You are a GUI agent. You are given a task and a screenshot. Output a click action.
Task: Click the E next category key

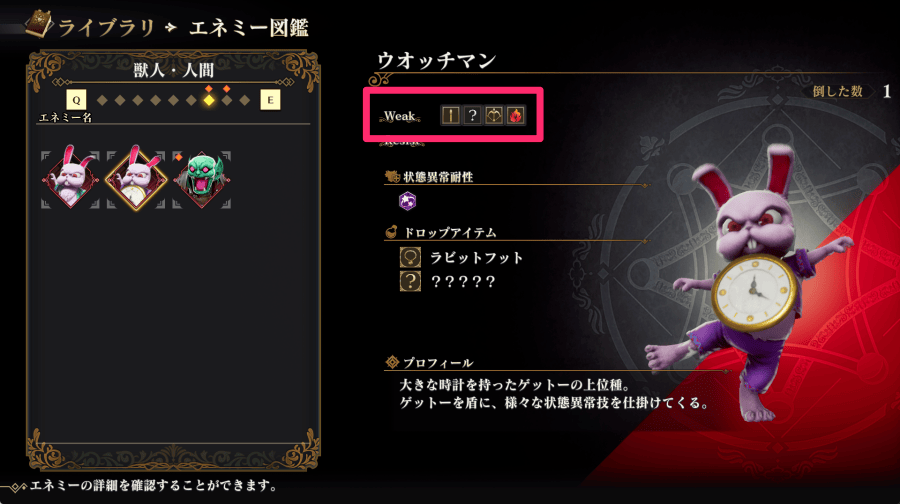point(270,100)
